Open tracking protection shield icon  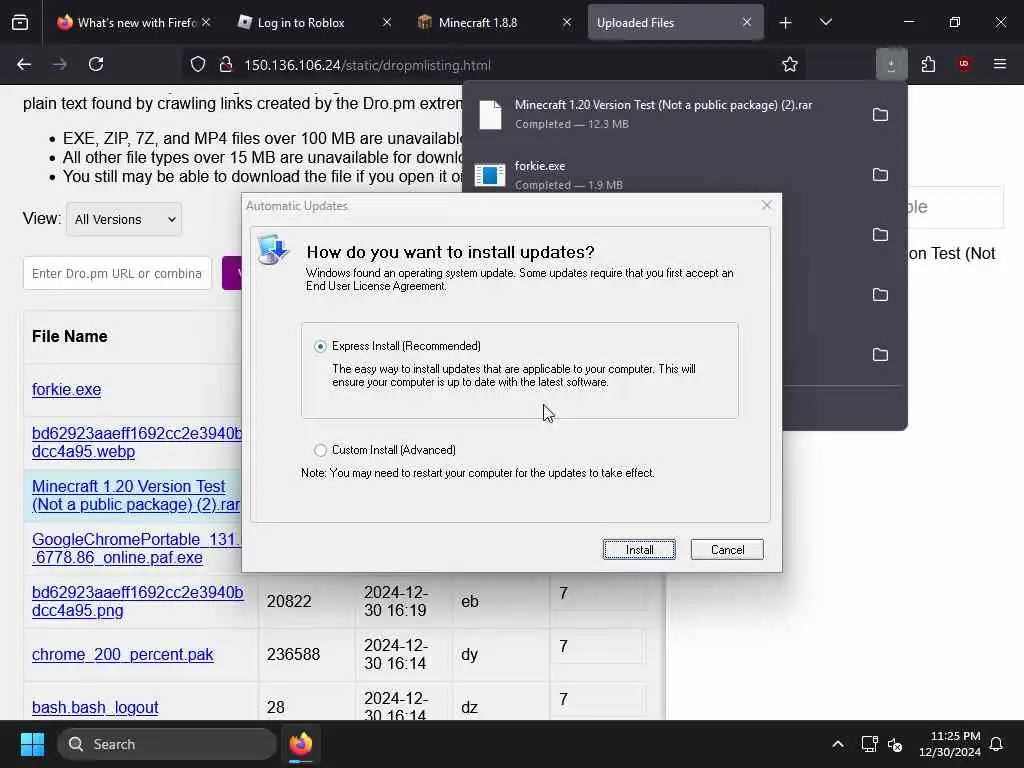[198, 65]
